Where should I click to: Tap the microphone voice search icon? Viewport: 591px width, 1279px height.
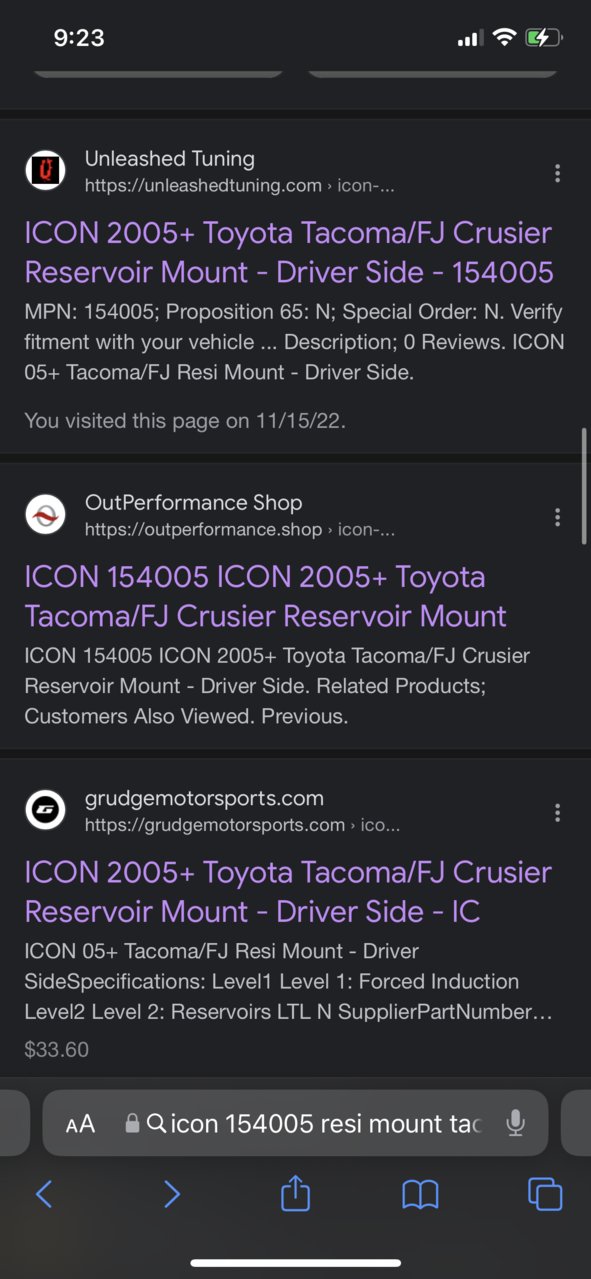tap(515, 1124)
